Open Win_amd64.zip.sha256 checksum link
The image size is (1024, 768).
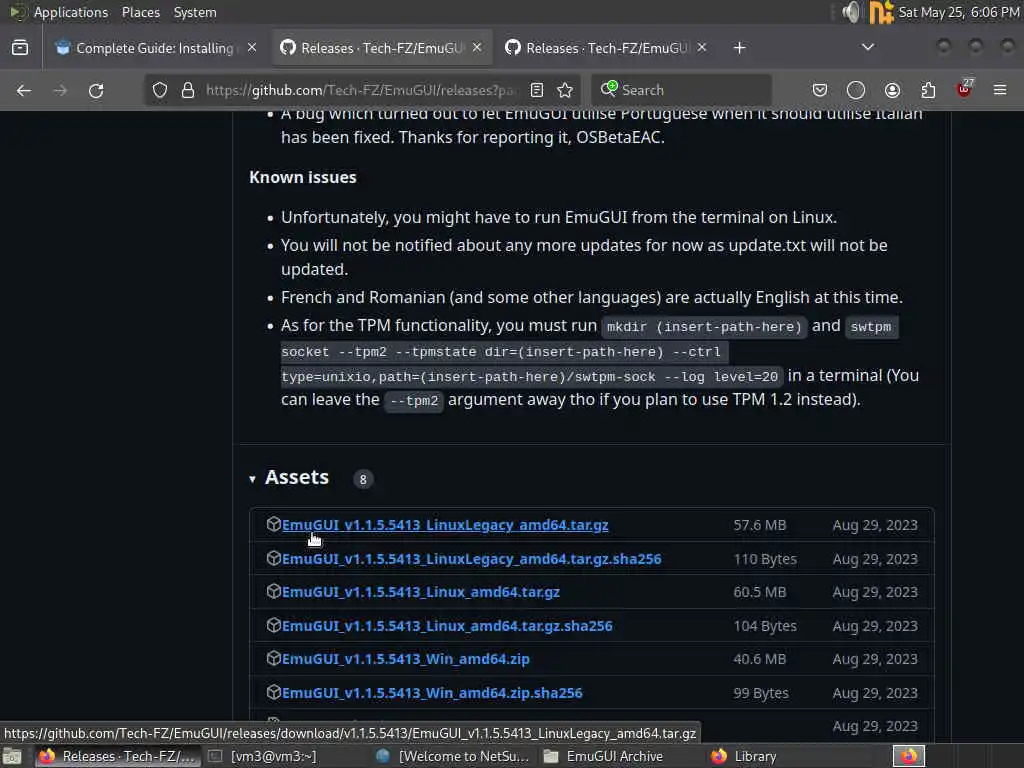(432, 693)
